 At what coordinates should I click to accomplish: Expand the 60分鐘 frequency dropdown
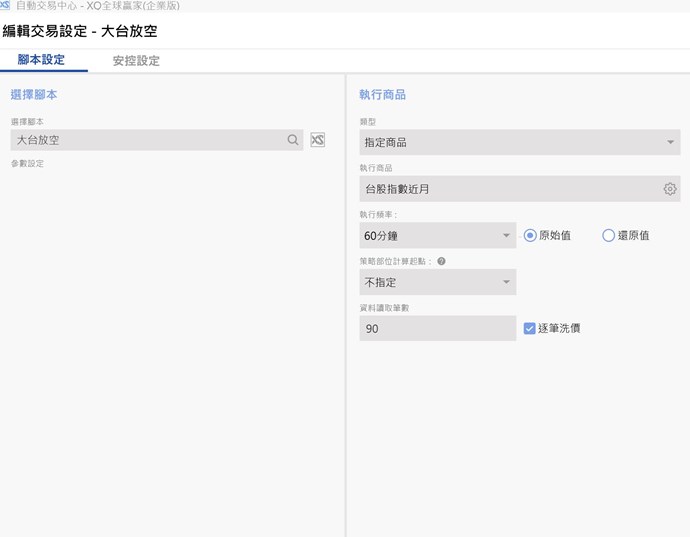[438, 236]
